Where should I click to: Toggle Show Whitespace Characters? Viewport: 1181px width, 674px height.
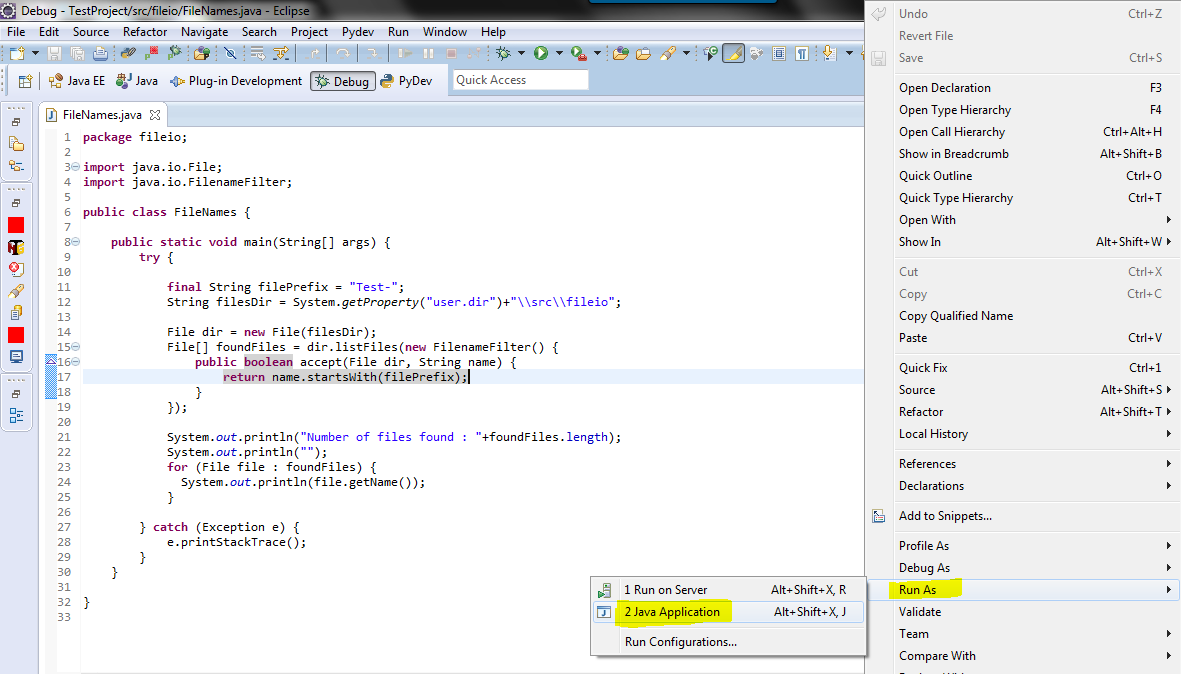pos(800,55)
